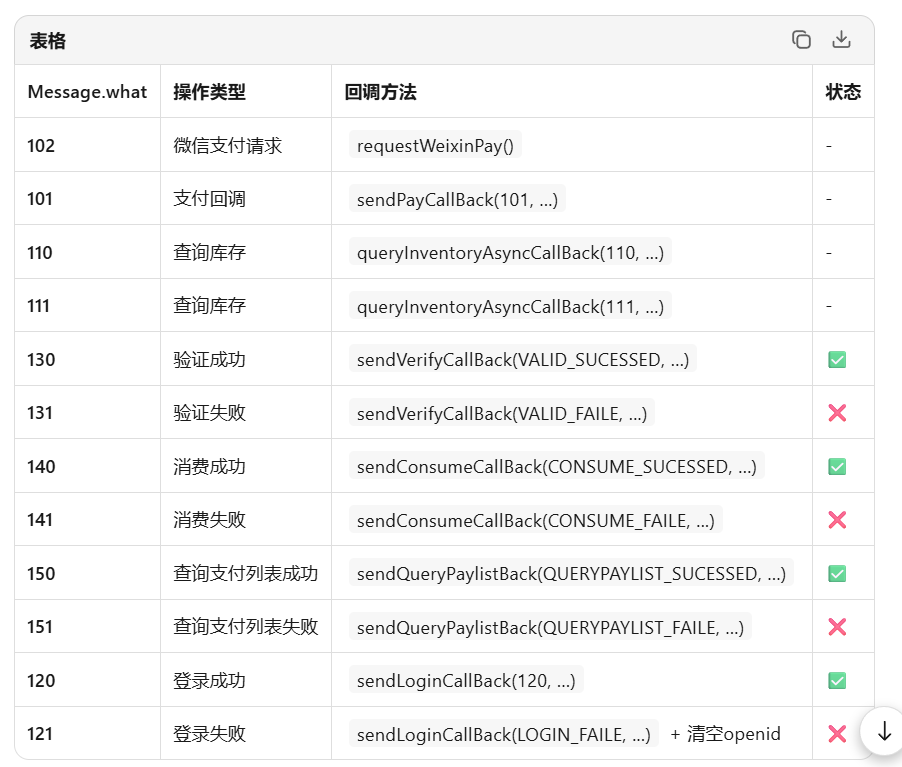Screen dimensions: 902x767
Task: Click red cross in row 141
Action: pos(837,520)
